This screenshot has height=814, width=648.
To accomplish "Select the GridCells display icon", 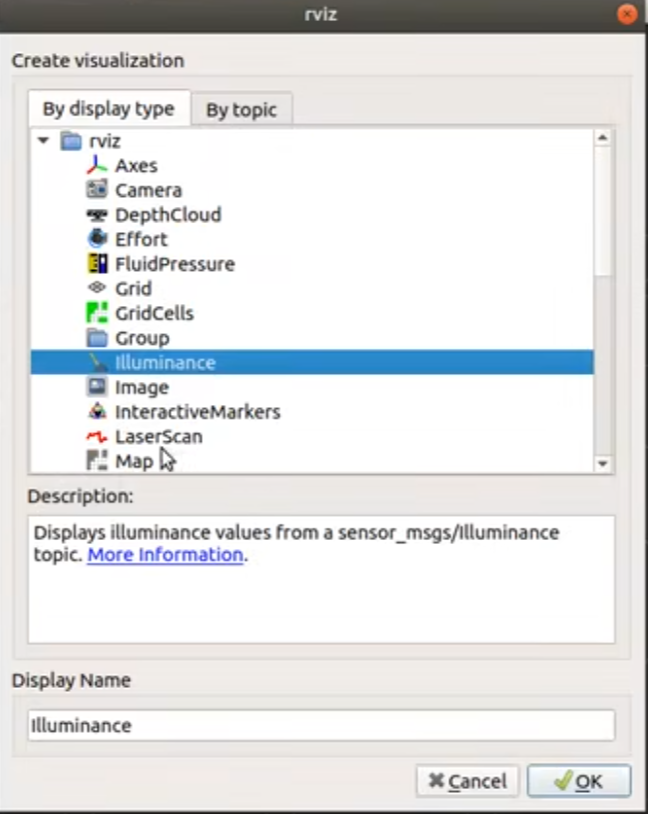I will [x=97, y=313].
